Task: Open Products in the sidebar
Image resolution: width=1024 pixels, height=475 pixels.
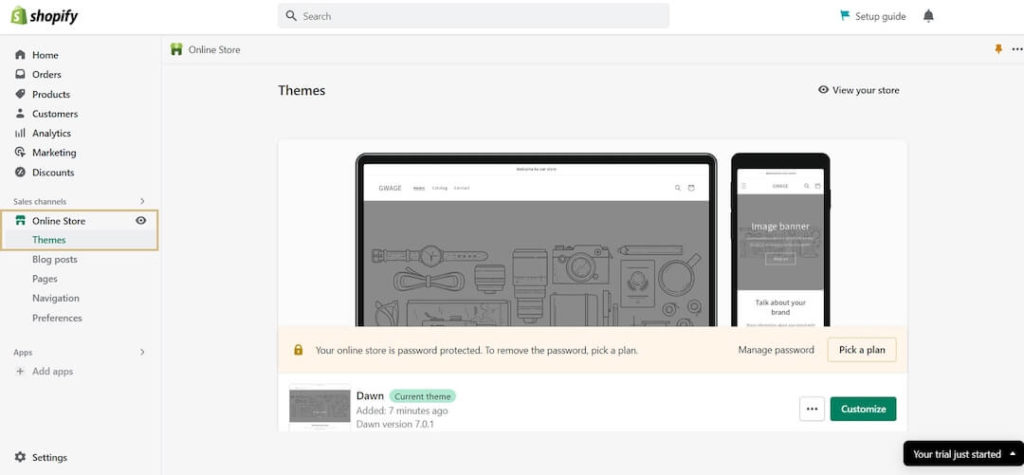Action: click(51, 94)
